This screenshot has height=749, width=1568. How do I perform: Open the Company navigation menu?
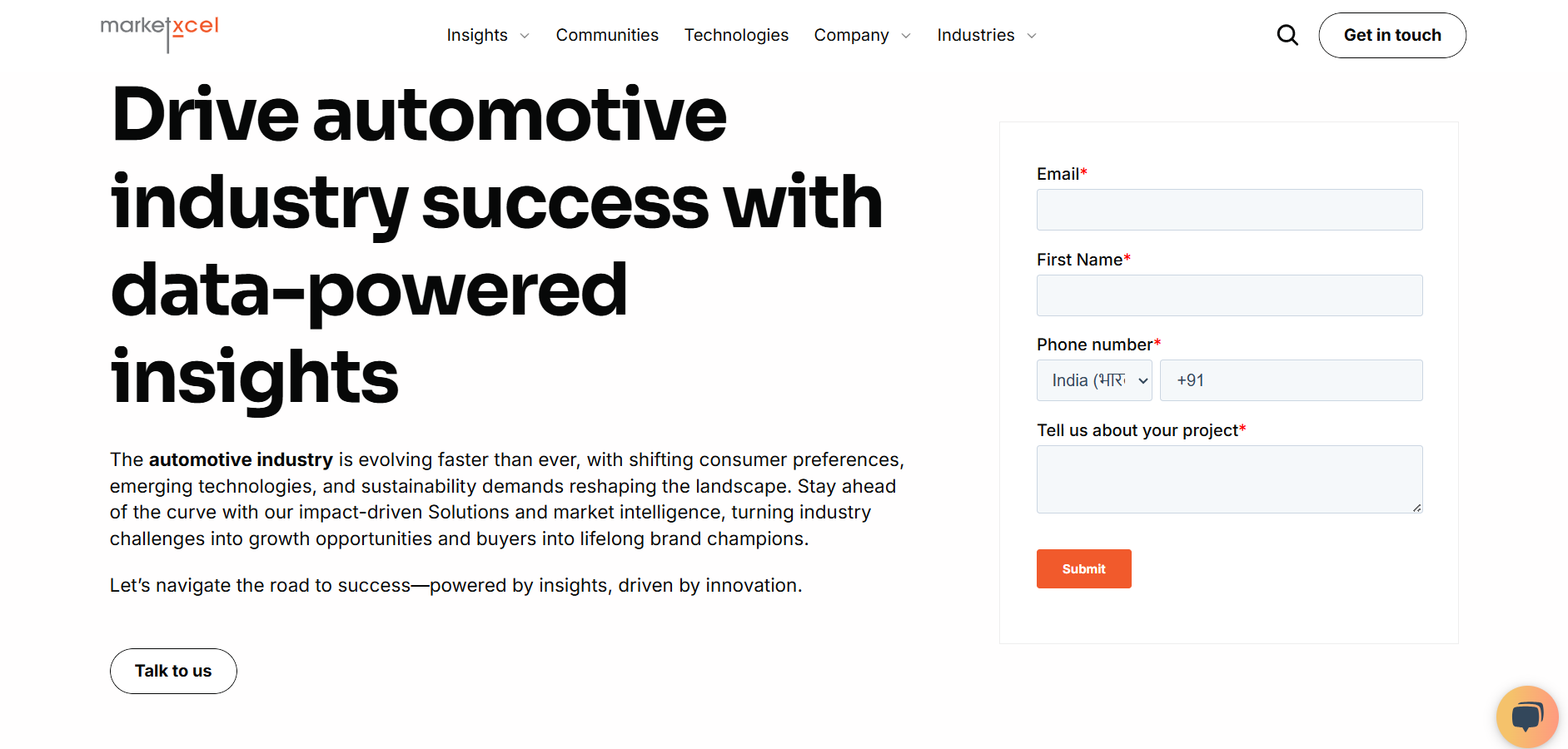click(851, 35)
